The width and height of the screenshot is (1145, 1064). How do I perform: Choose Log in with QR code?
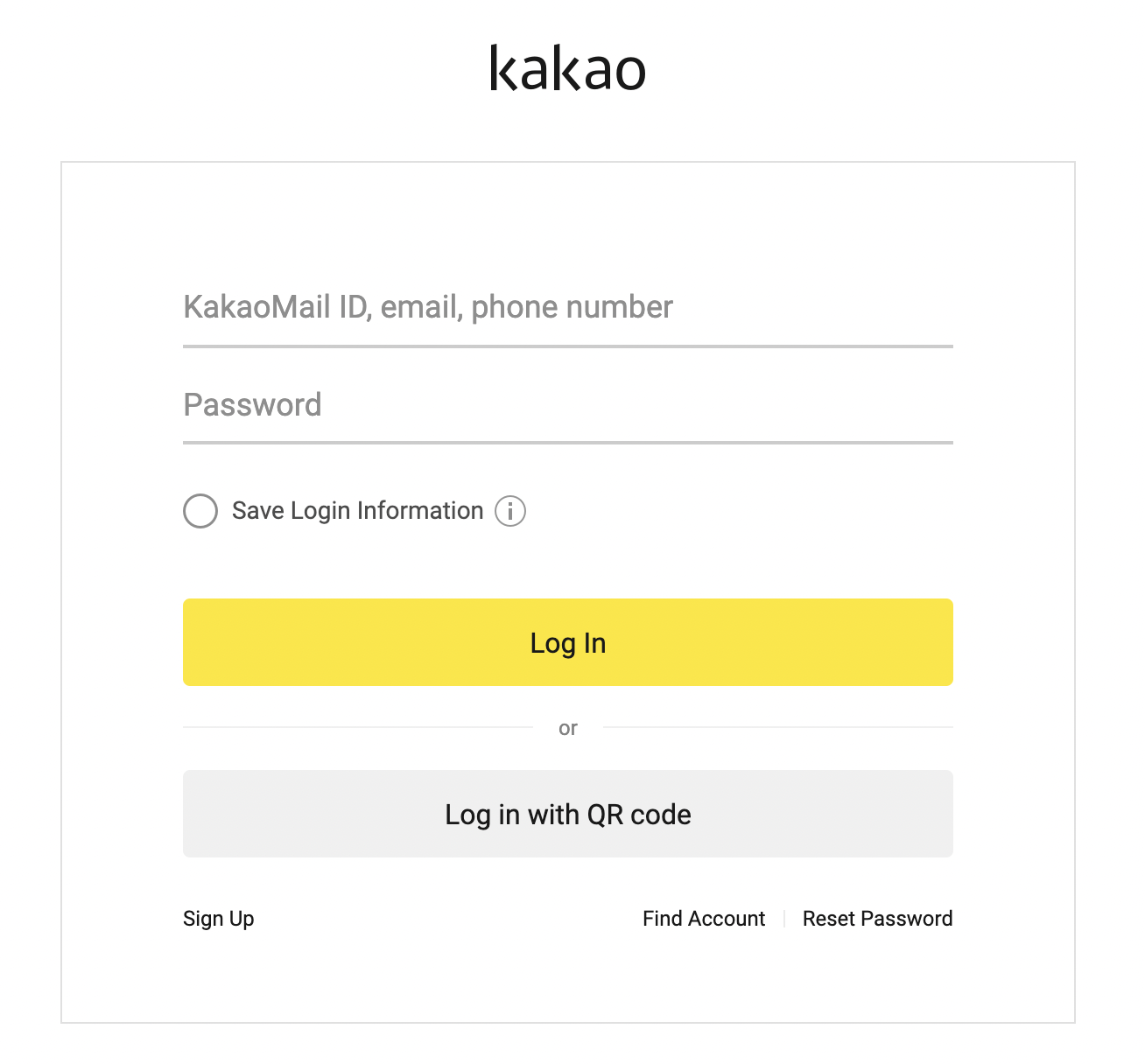(x=567, y=814)
